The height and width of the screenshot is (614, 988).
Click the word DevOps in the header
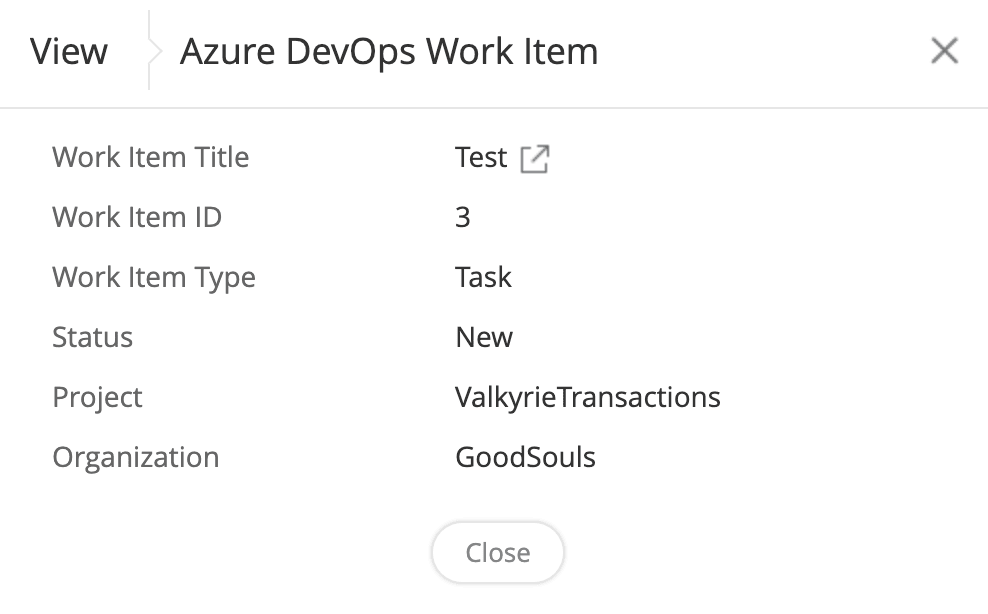(x=350, y=51)
